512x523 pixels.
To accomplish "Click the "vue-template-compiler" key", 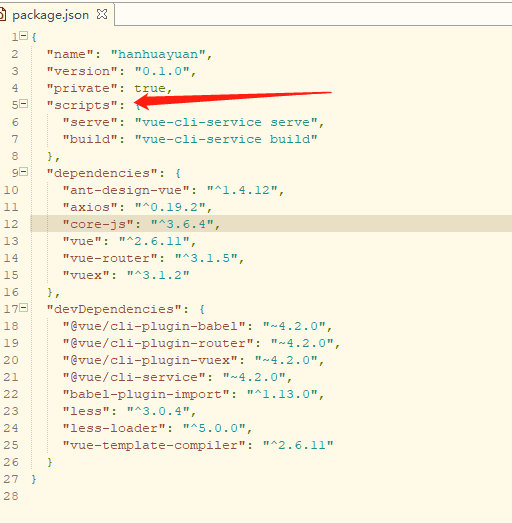I will (x=154, y=445).
